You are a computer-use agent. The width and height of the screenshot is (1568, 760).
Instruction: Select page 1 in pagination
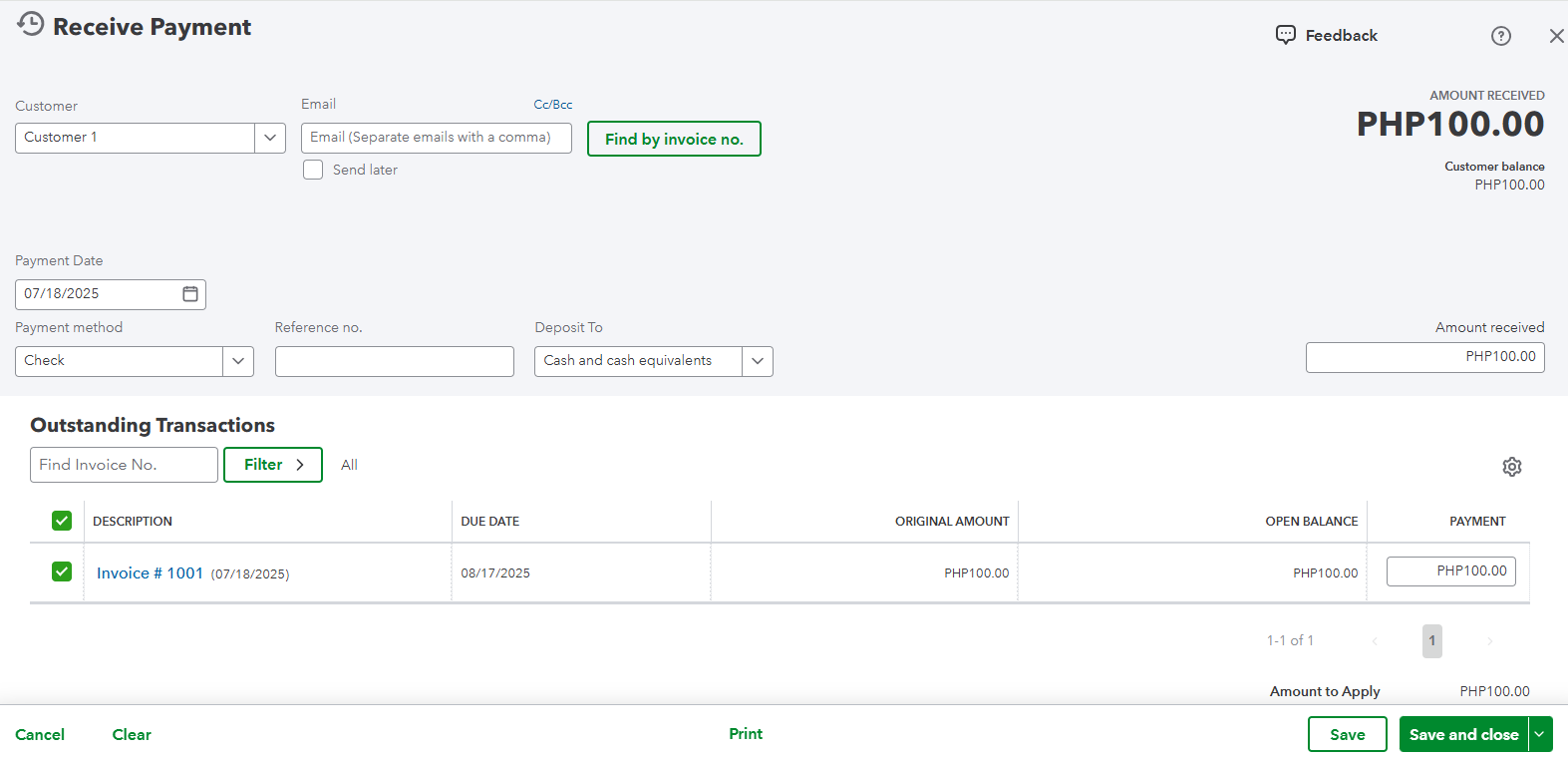click(1432, 641)
